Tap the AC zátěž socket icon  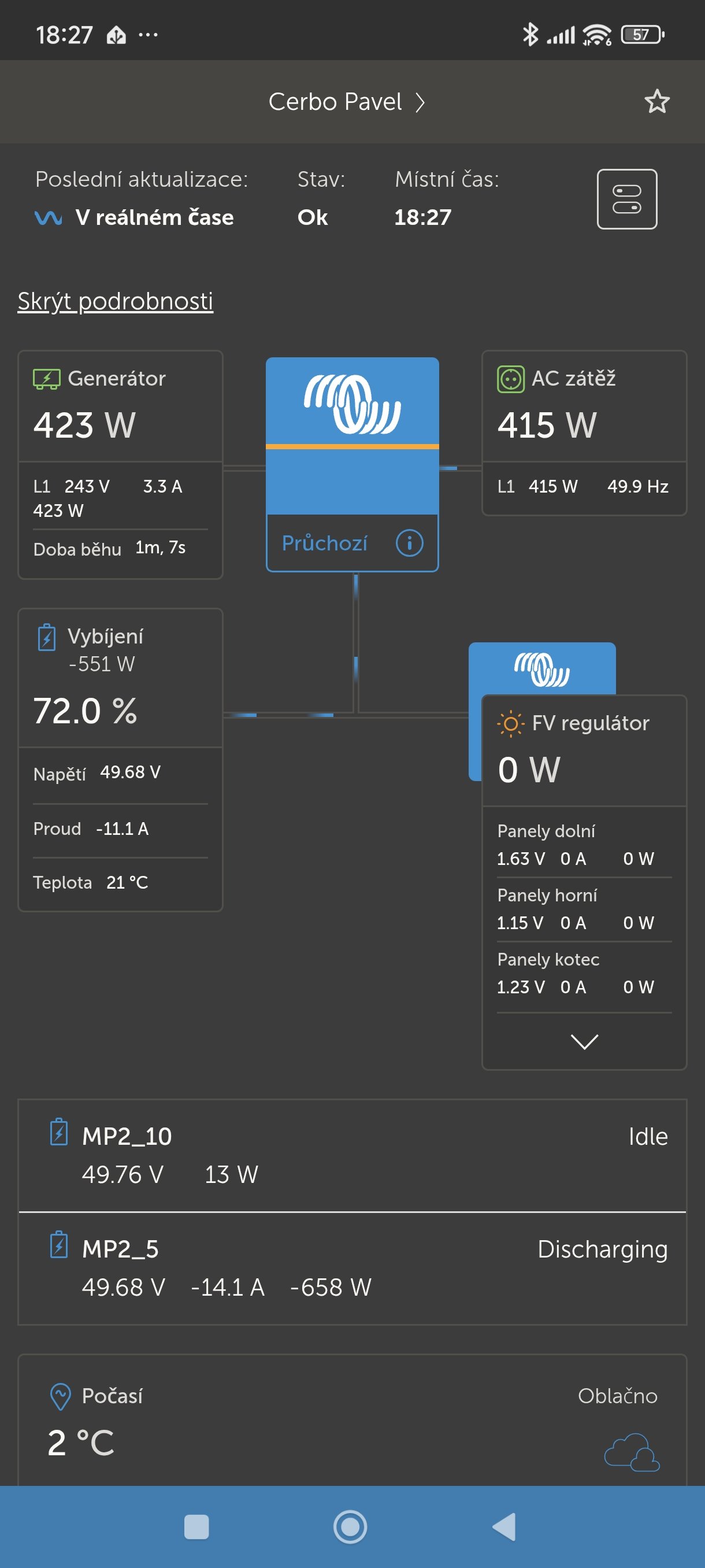click(x=510, y=379)
